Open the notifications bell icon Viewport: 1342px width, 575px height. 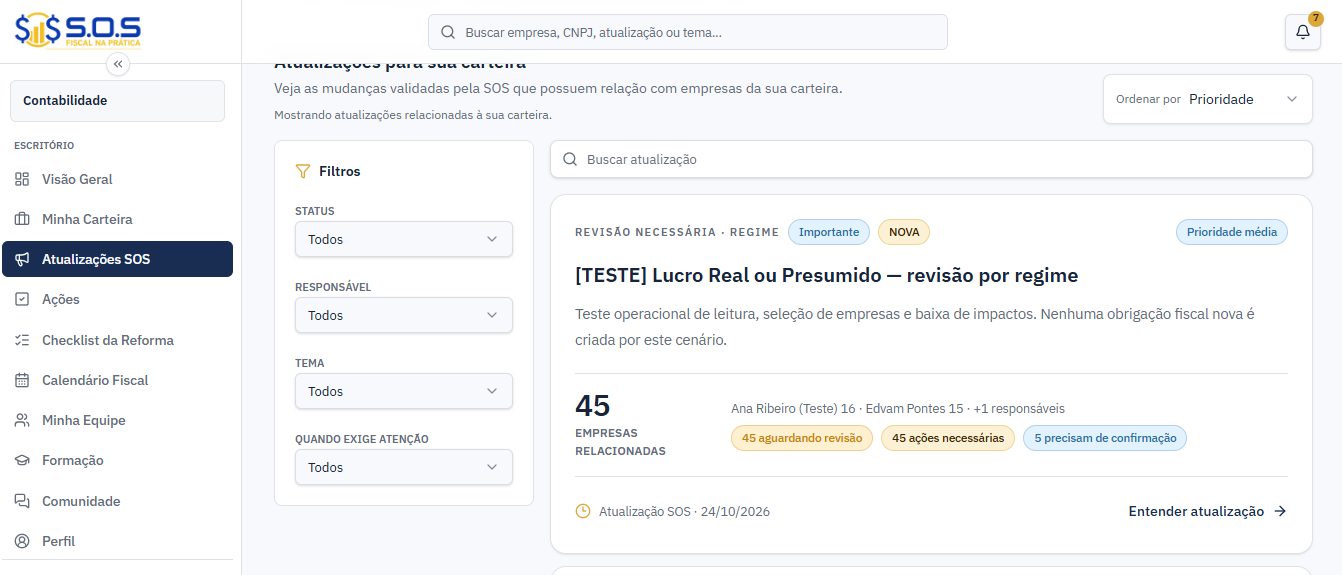(x=1302, y=32)
